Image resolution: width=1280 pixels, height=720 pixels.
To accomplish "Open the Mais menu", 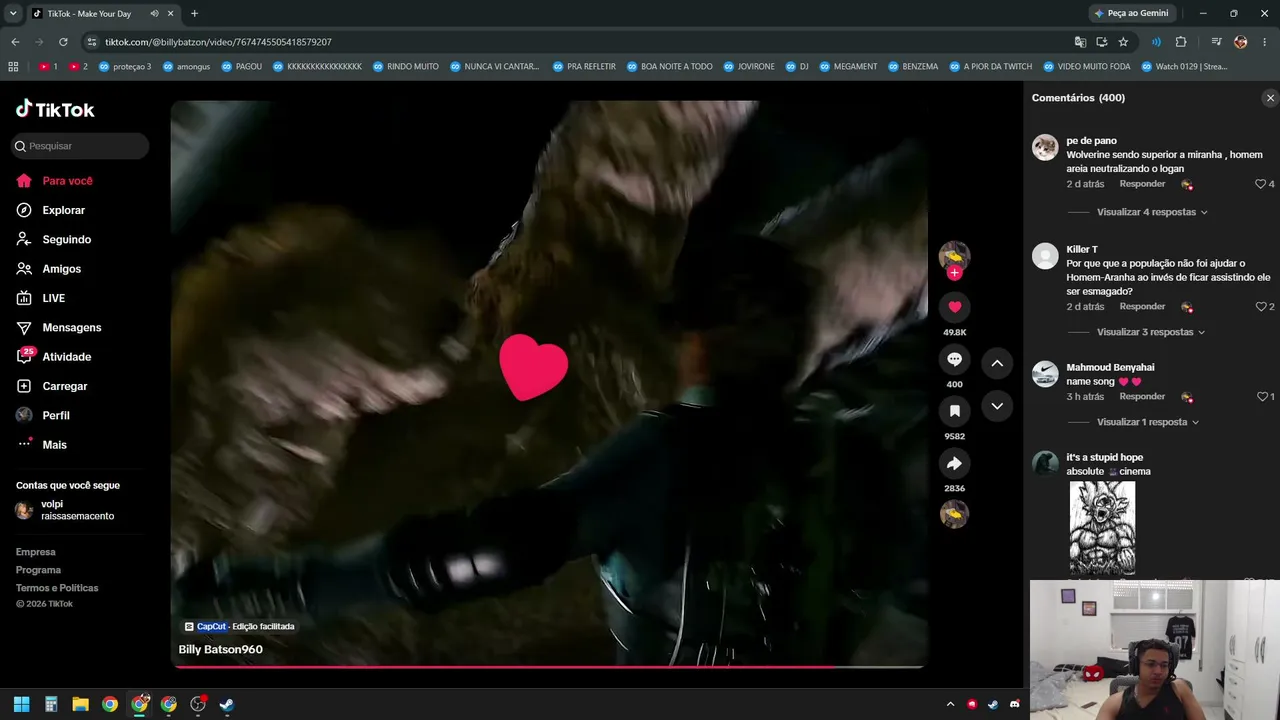I will 54,445.
